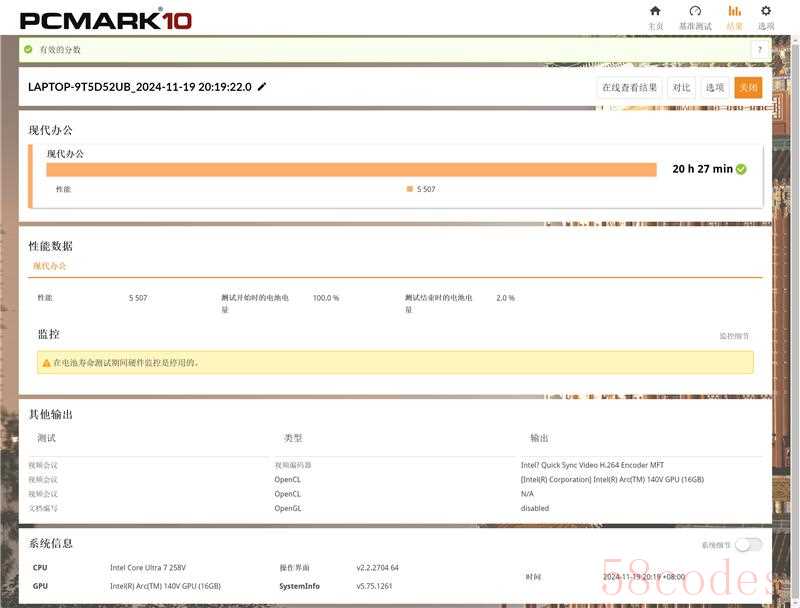This screenshot has height=608, width=800.
Task: Click the pencil icon to rename result
Action: click(262, 87)
